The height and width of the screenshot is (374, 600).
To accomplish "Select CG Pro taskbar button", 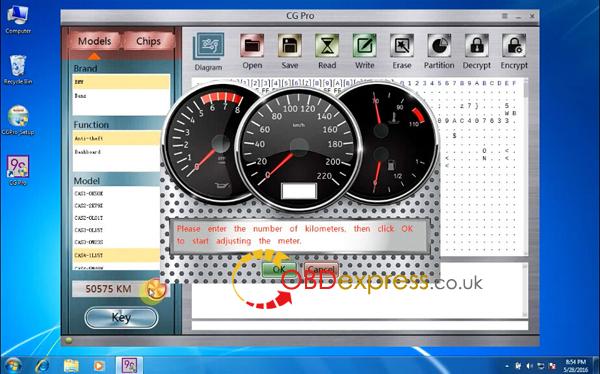I will pos(129,366).
